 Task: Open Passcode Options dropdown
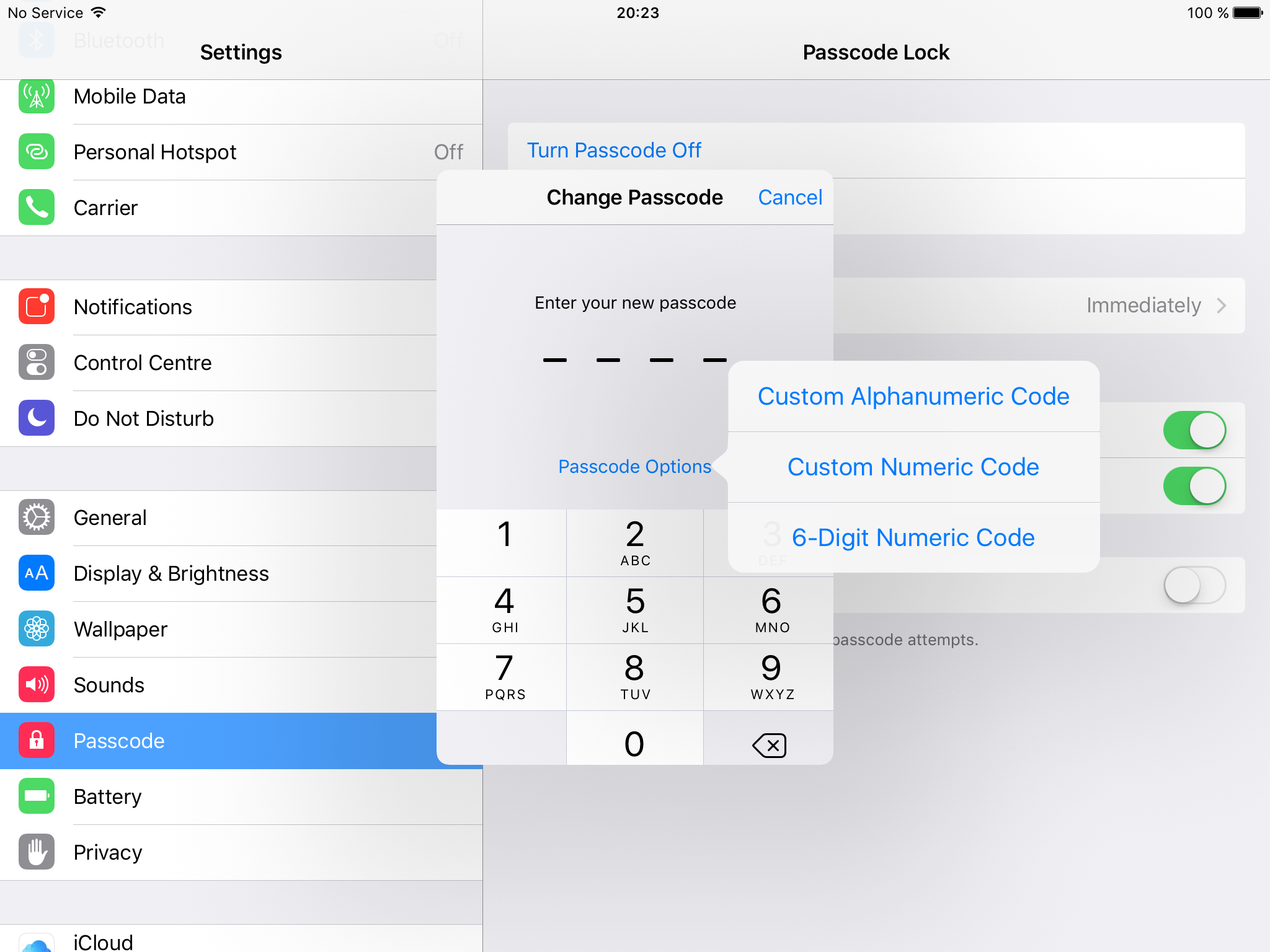634,466
